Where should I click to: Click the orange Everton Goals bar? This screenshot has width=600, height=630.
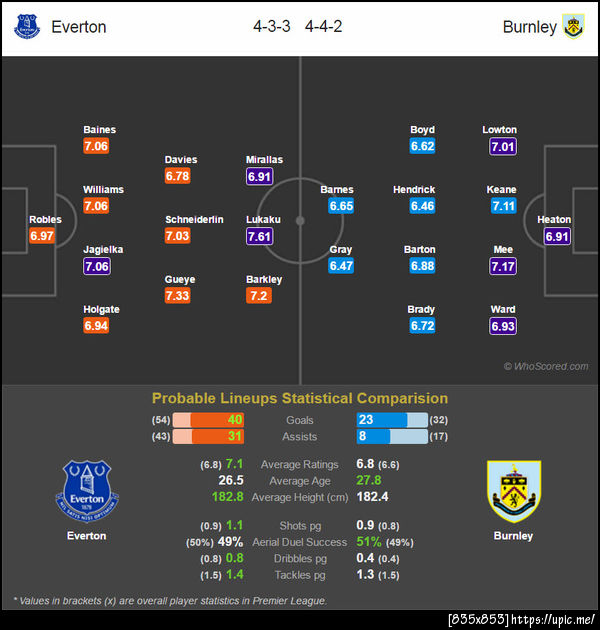pos(219,420)
